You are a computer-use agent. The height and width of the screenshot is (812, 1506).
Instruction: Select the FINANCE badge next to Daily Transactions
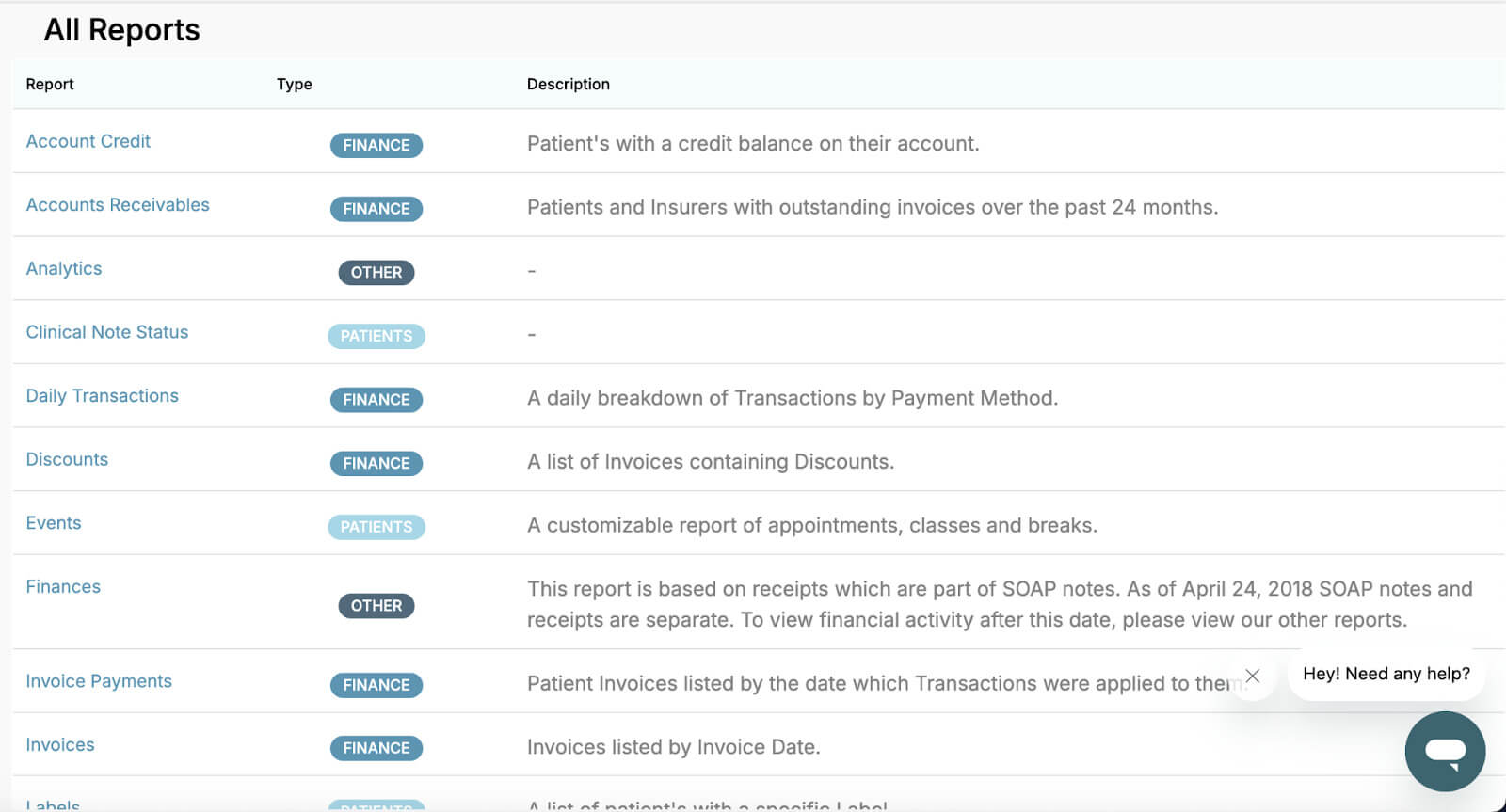point(376,399)
